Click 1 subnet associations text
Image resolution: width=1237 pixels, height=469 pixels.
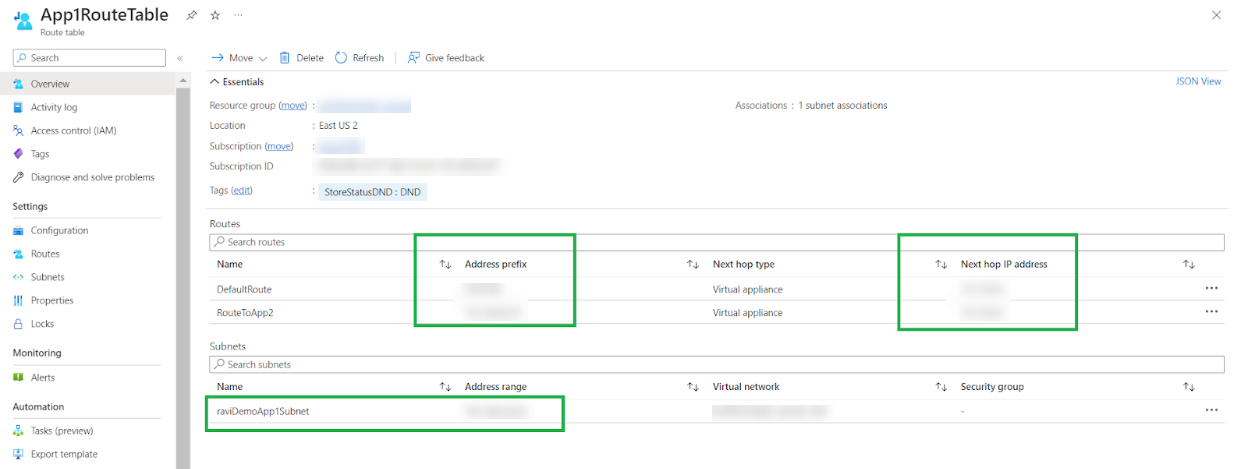[842, 105]
